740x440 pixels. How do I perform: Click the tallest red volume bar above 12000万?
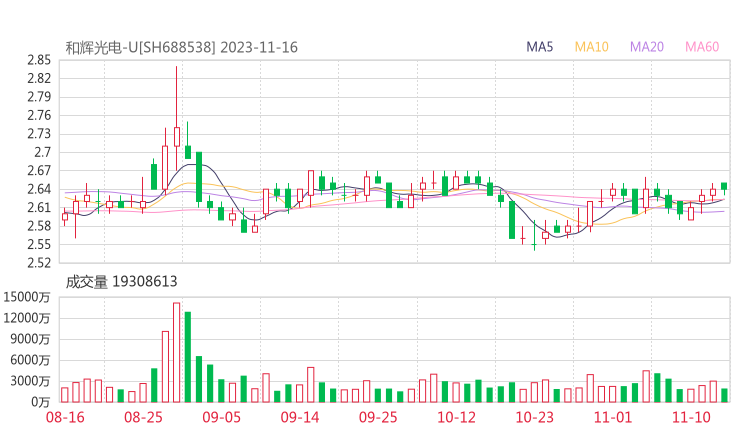177,353
